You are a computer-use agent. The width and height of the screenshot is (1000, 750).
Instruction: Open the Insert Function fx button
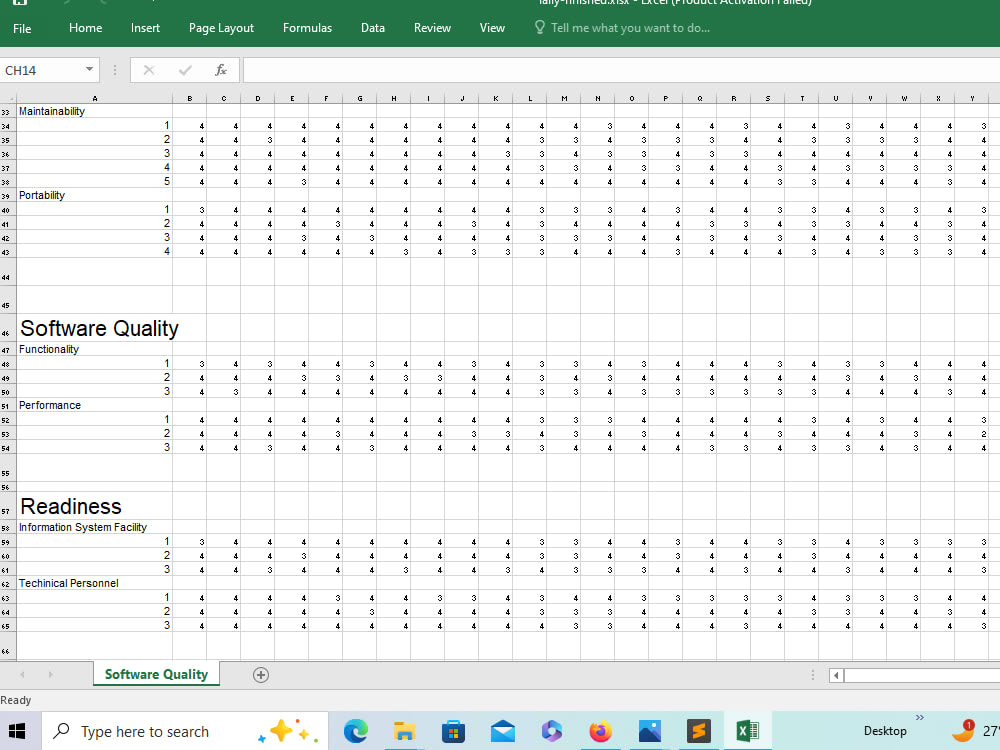(x=221, y=70)
